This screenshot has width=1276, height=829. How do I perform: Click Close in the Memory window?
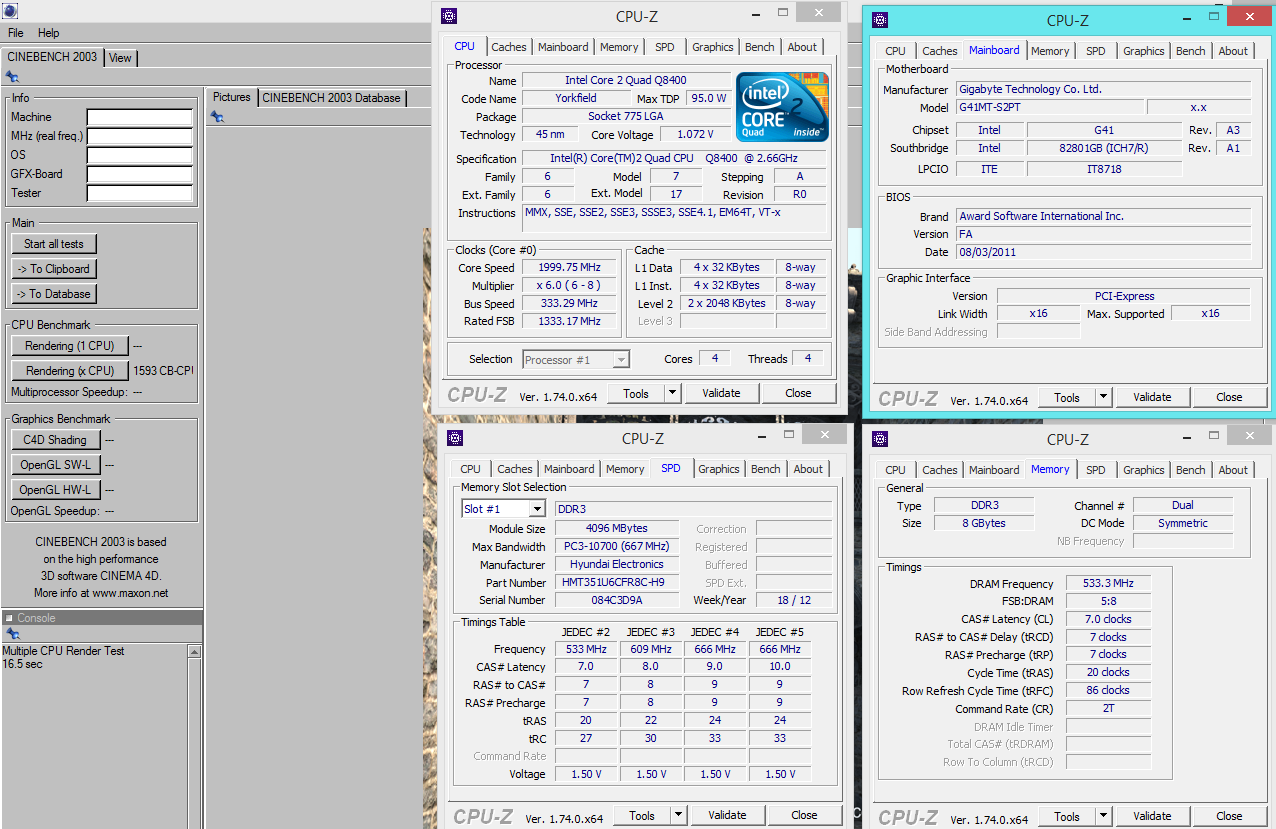tap(1229, 816)
